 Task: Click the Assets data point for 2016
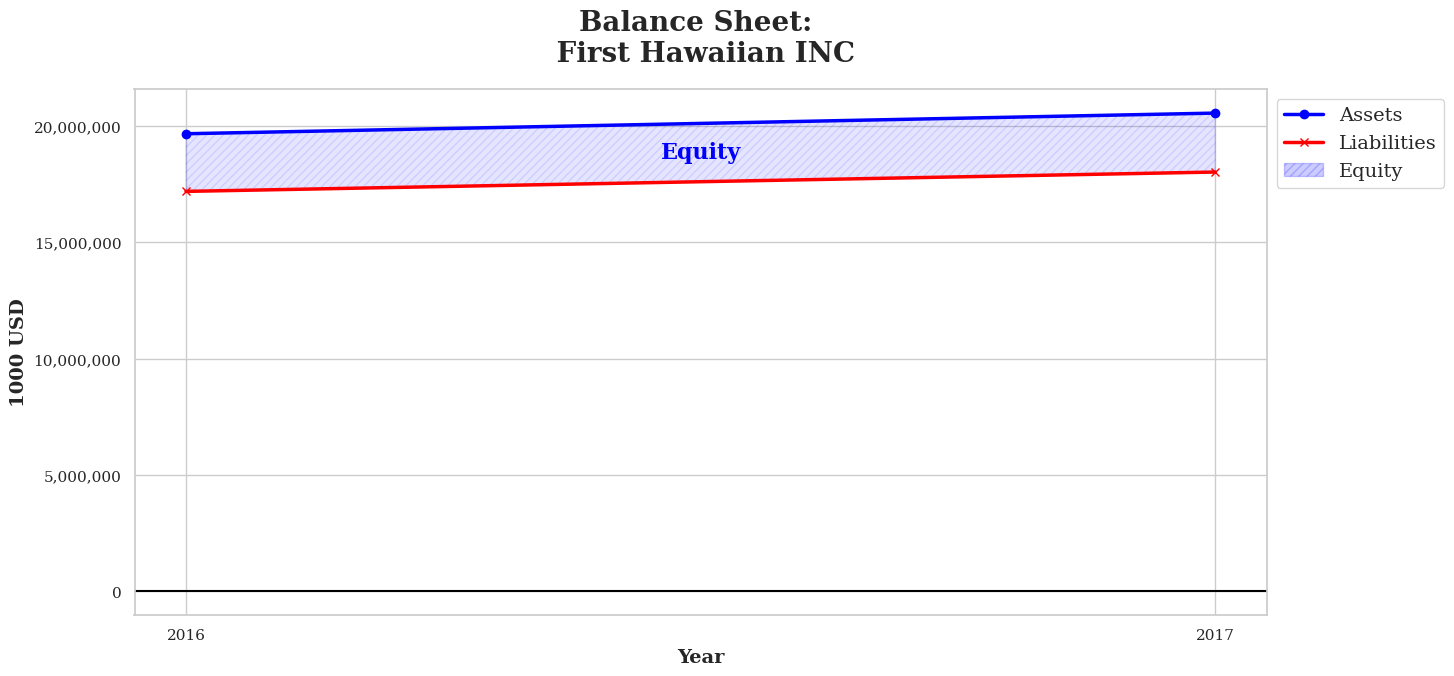point(186,134)
